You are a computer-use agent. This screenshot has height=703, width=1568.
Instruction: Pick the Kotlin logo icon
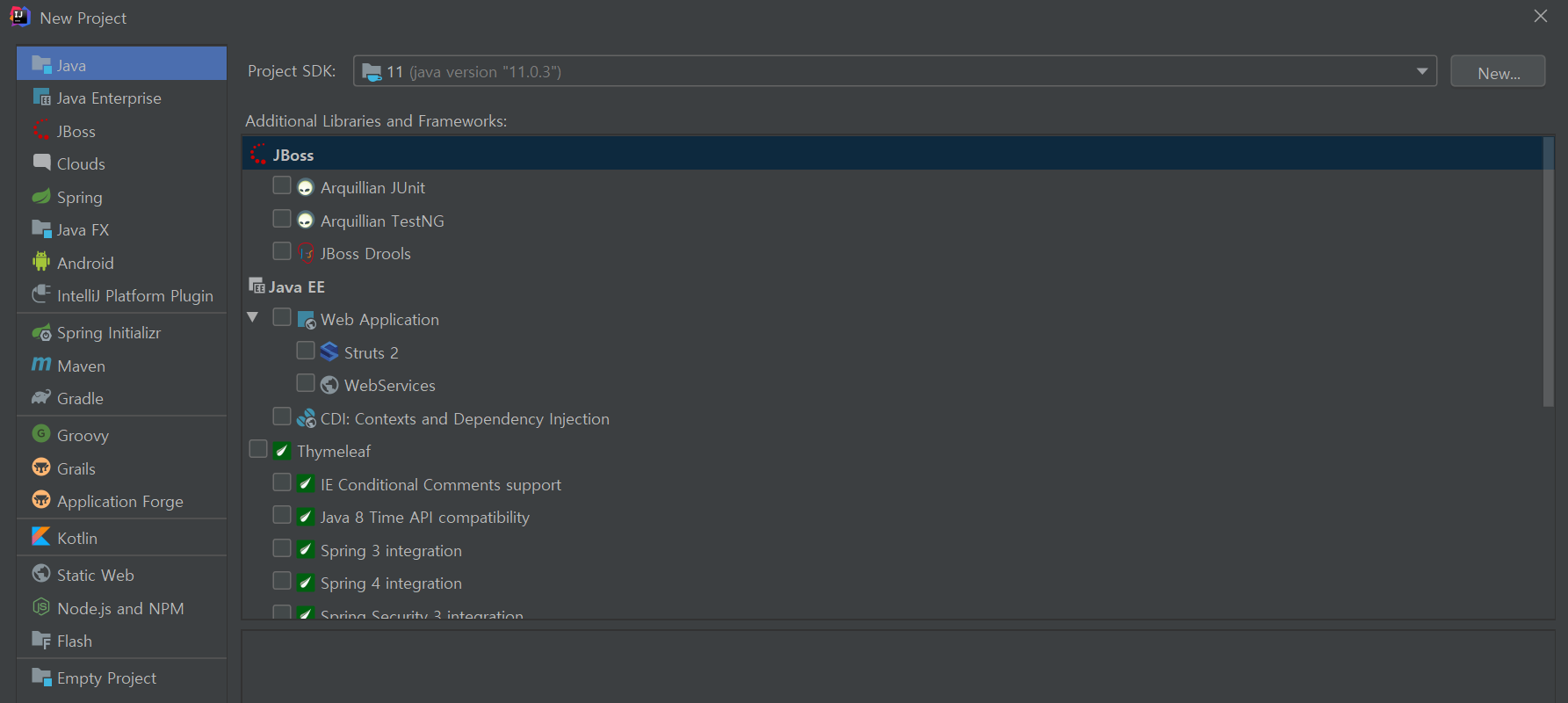pos(41,537)
